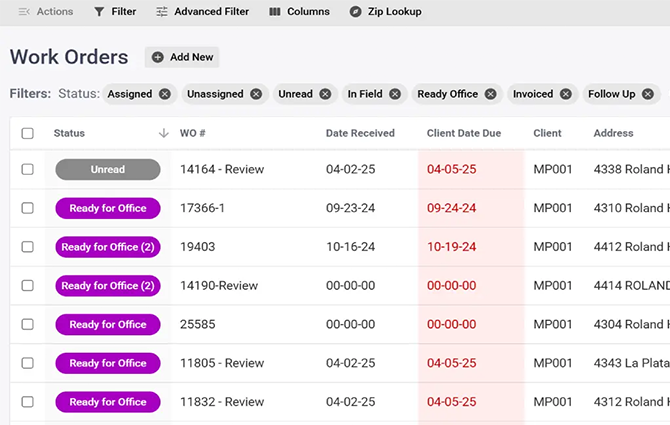Click due date 09-24-24
Screen dimensions: 670x425
(451, 208)
